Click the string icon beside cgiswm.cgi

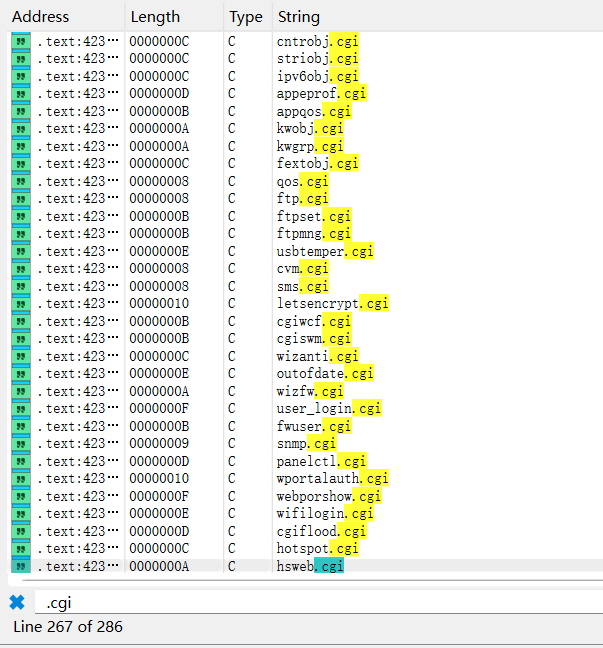pyautogui.click(x=21, y=339)
